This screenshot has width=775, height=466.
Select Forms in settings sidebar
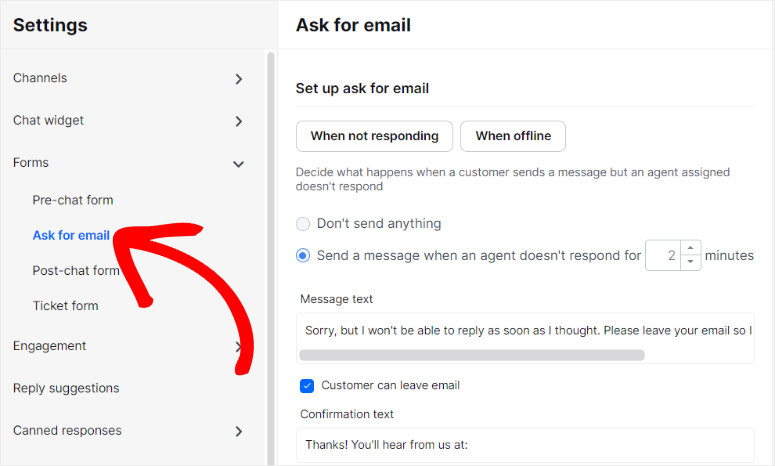tap(31, 163)
